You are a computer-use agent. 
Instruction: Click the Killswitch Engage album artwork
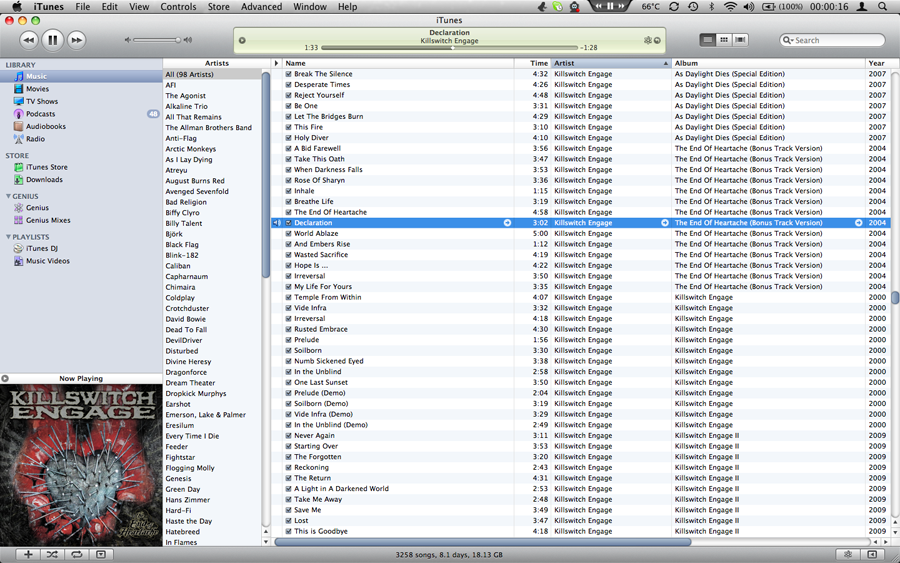click(81, 465)
